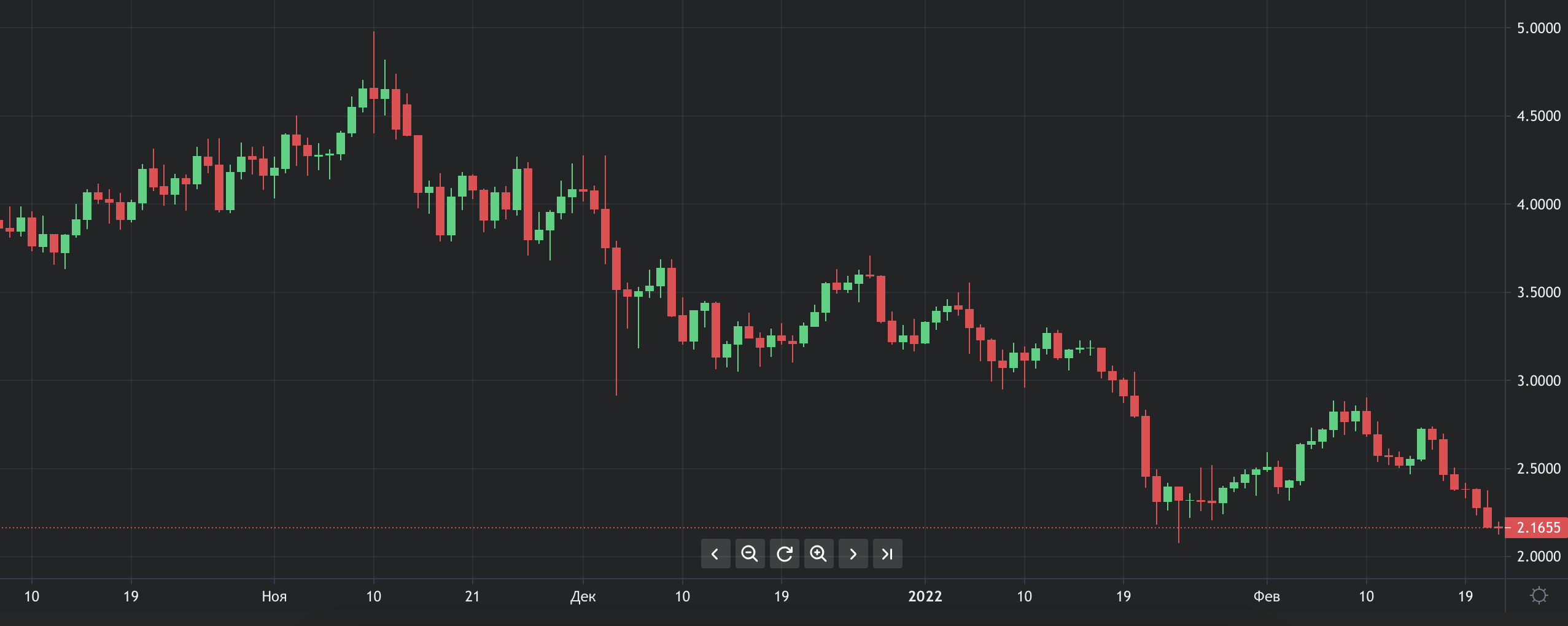The width and height of the screenshot is (1568, 626).
Task: Click the 2.0000 price axis label
Action: [x=1539, y=557]
